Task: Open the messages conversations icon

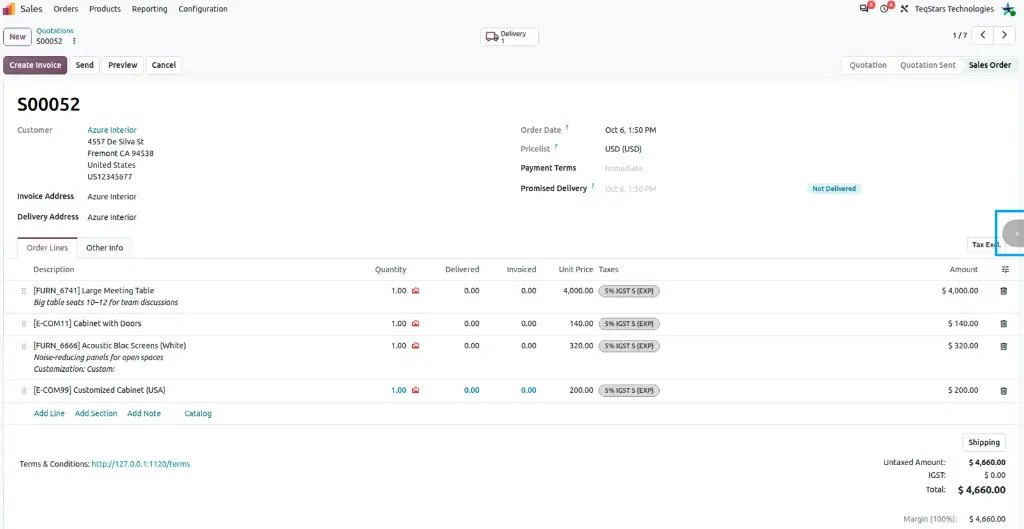Action: click(x=866, y=8)
